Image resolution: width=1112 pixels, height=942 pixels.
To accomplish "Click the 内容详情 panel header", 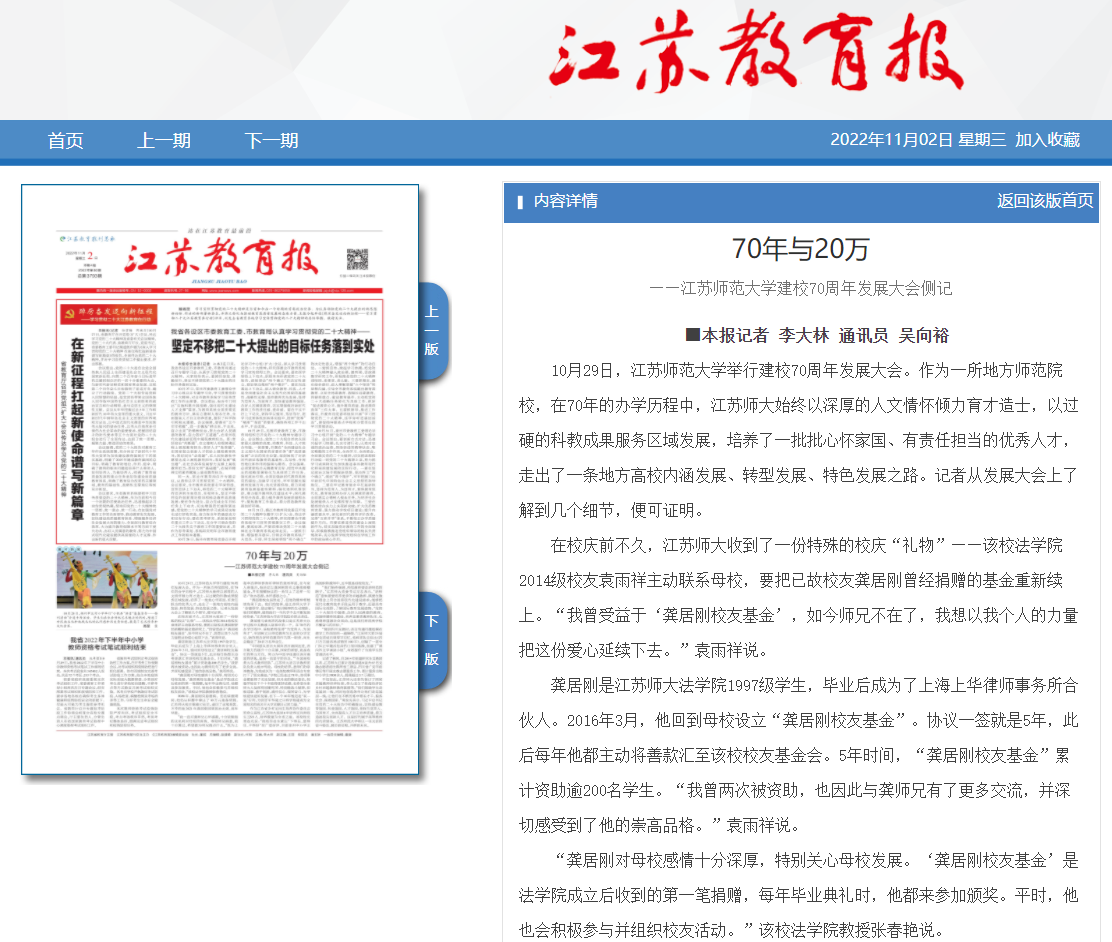I will click(x=565, y=201).
